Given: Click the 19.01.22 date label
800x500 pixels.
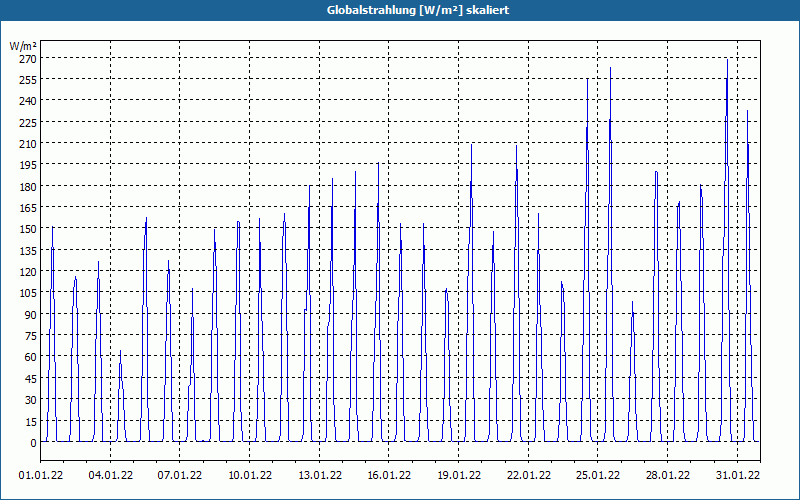Looking at the screenshot, I should pos(459,475).
